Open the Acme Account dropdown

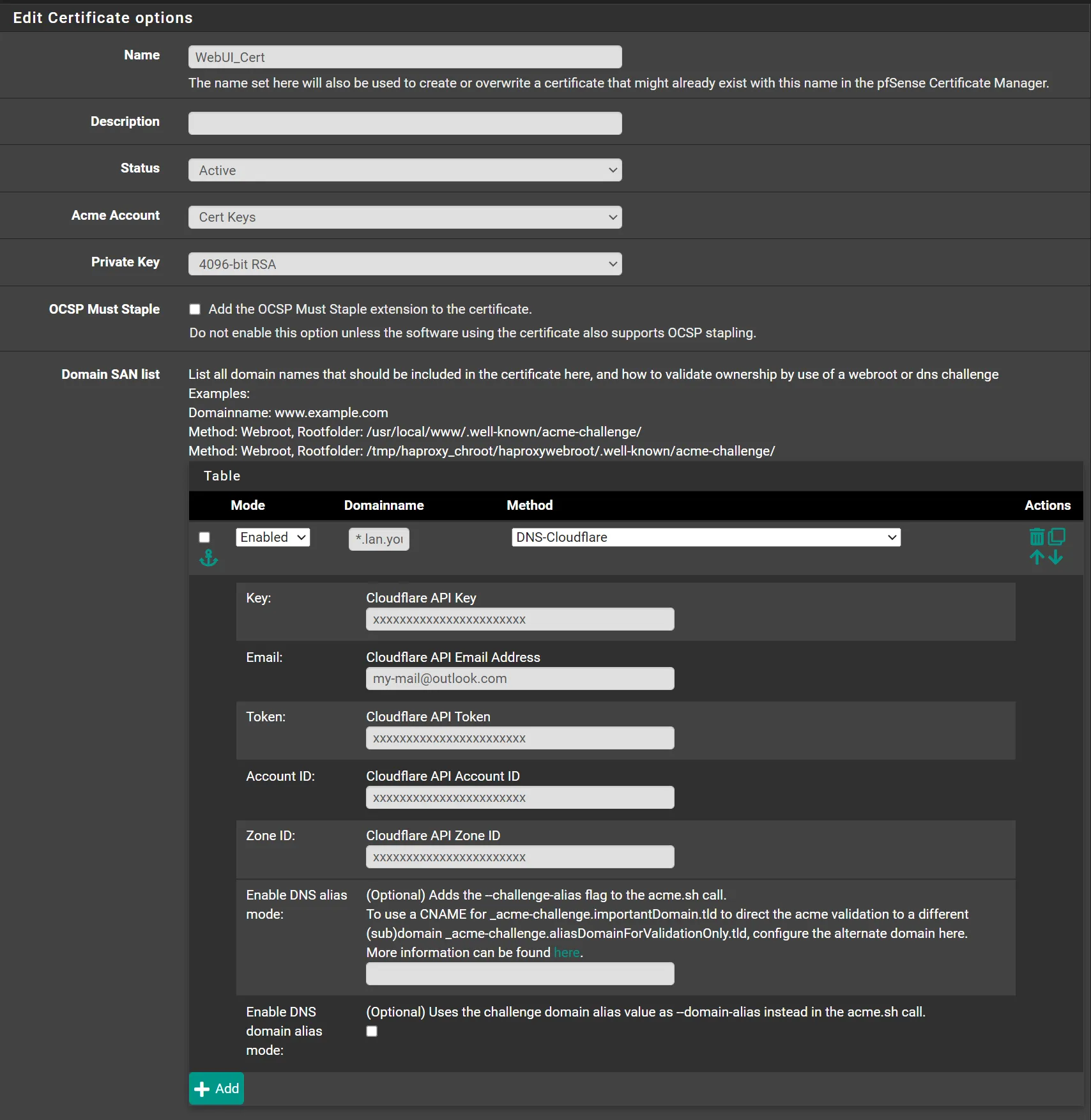[405, 217]
